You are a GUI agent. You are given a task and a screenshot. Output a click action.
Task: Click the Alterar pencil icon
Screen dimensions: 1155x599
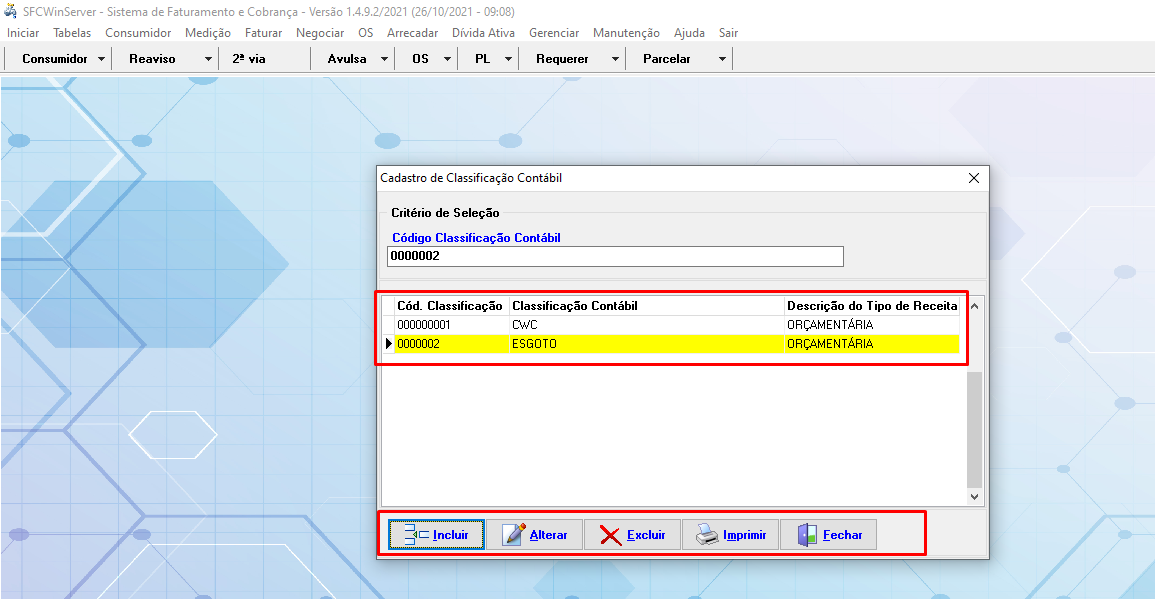click(514, 535)
